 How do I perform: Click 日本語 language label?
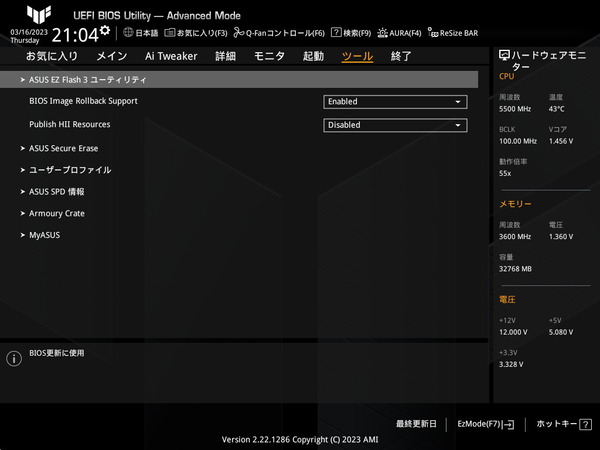point(147,33)
